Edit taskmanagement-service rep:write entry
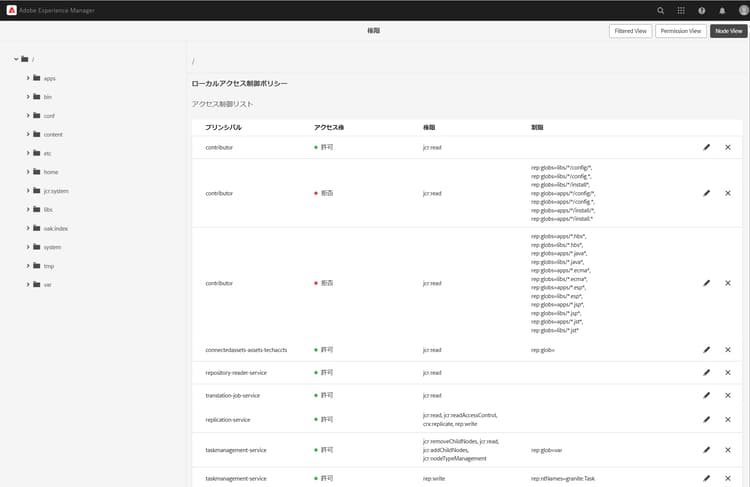 click(706, 478)
